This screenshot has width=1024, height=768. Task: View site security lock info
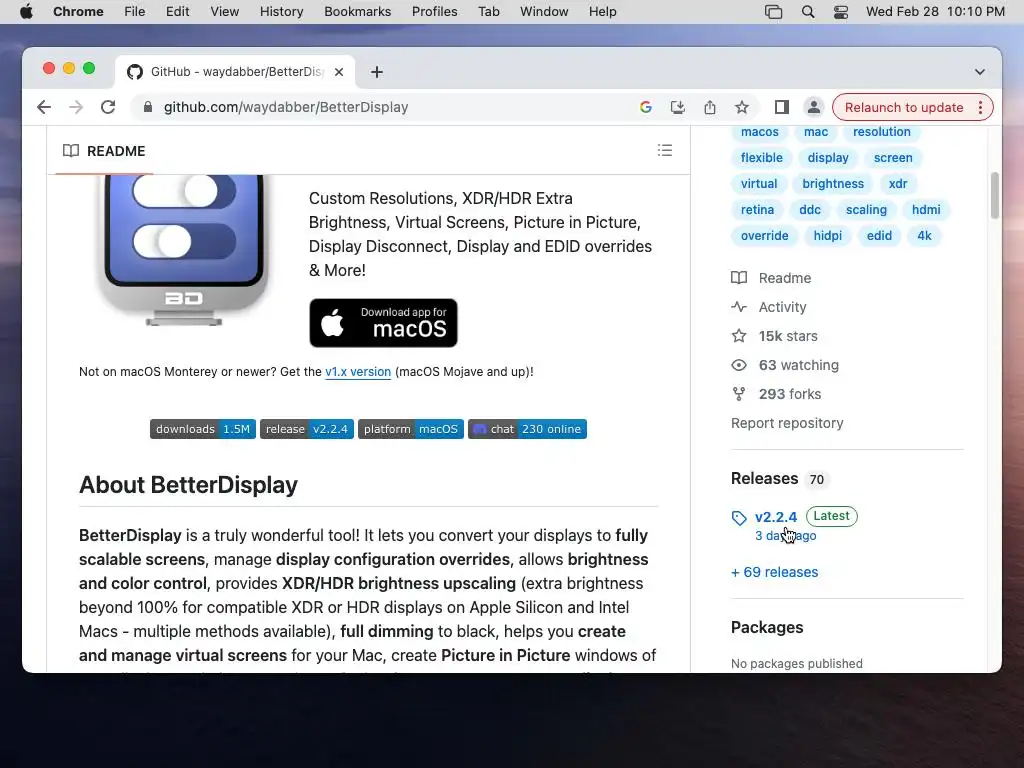[148, 107]
